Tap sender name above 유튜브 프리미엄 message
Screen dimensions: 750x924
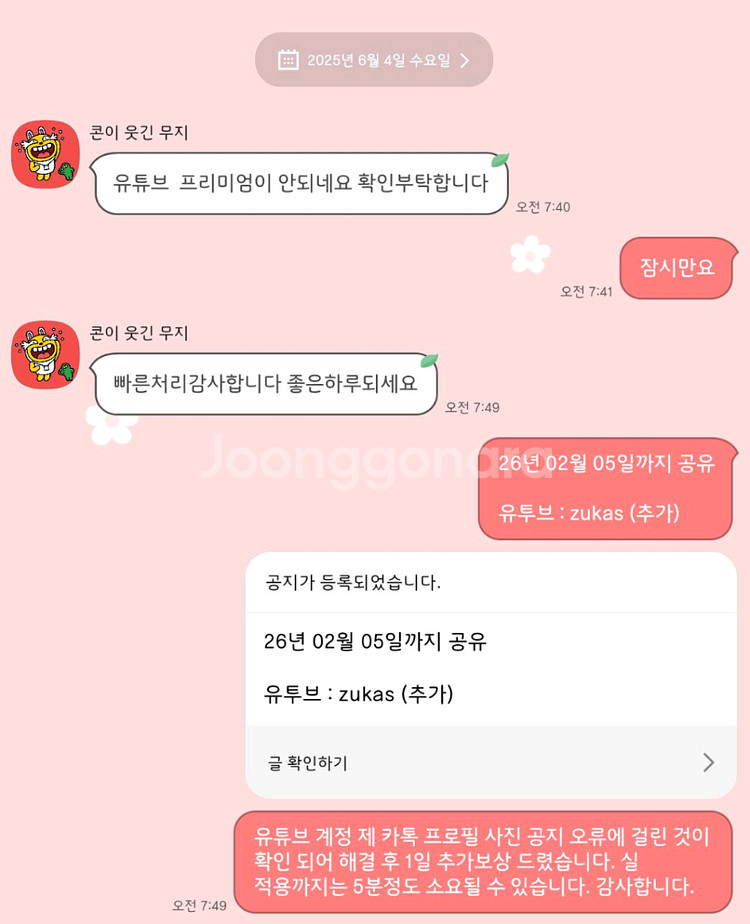pyautogui.click(x=139, y=133)
